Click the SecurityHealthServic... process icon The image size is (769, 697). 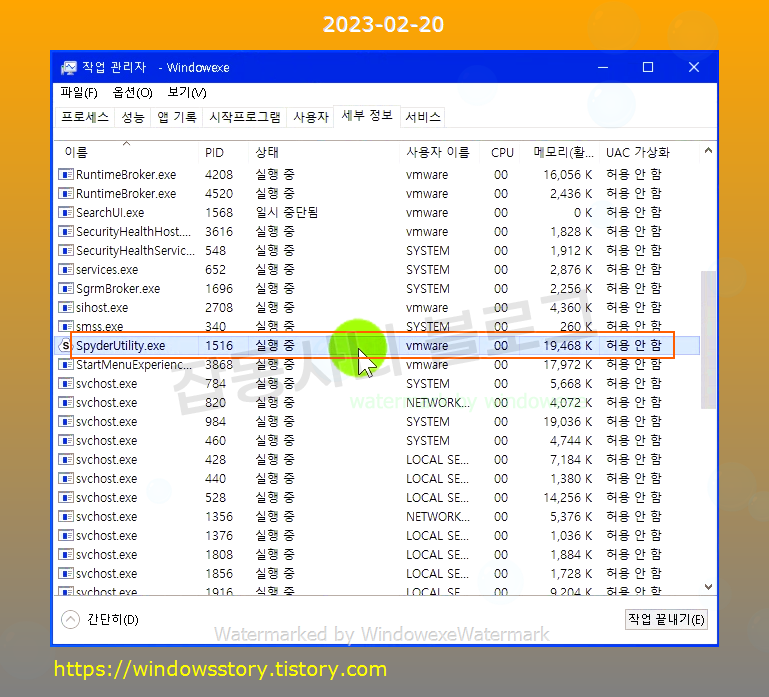(66, 251)
